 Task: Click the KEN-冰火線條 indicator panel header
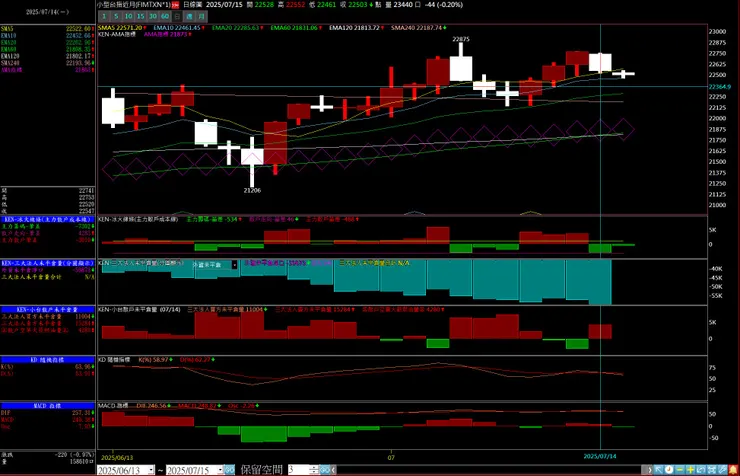pos(47,219)
